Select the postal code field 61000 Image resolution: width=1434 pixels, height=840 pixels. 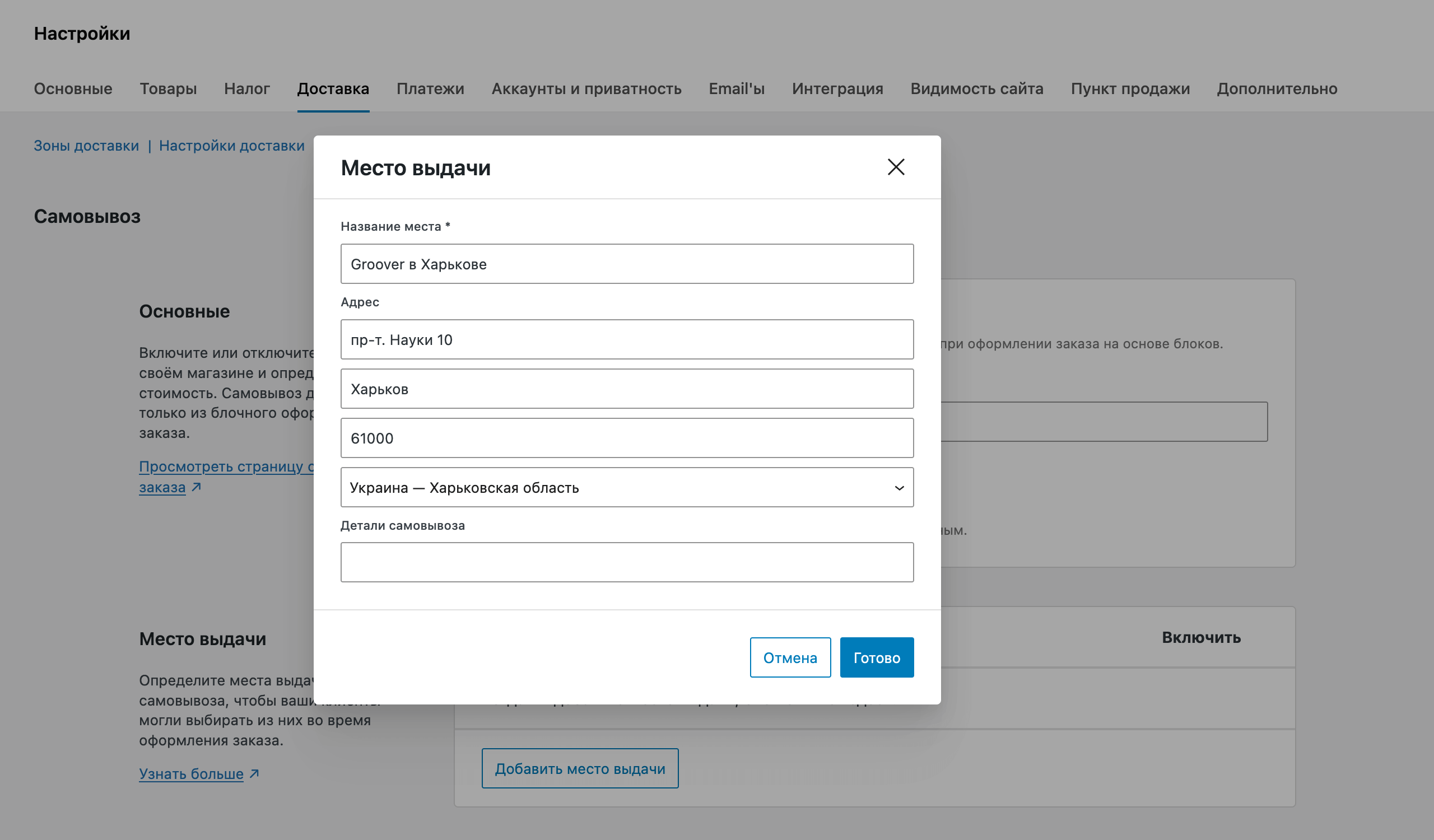(626, 438)
